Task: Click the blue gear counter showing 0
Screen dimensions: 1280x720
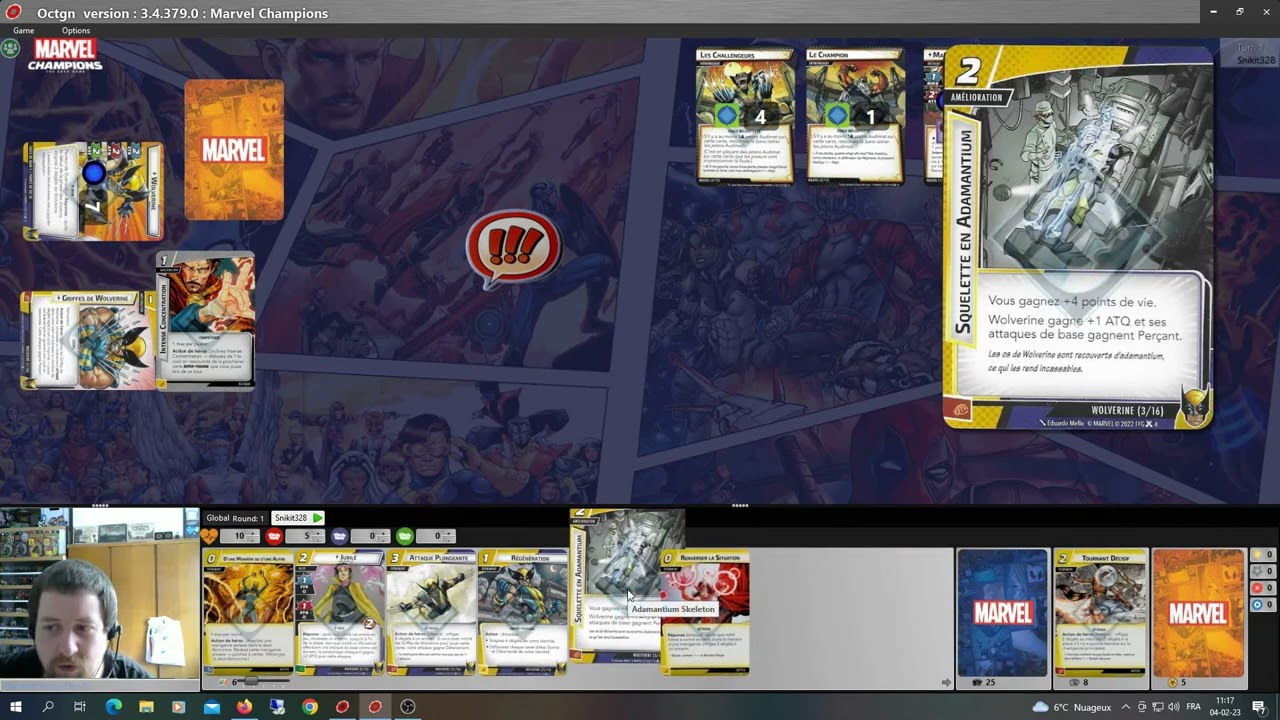Action: point(1263,604)
